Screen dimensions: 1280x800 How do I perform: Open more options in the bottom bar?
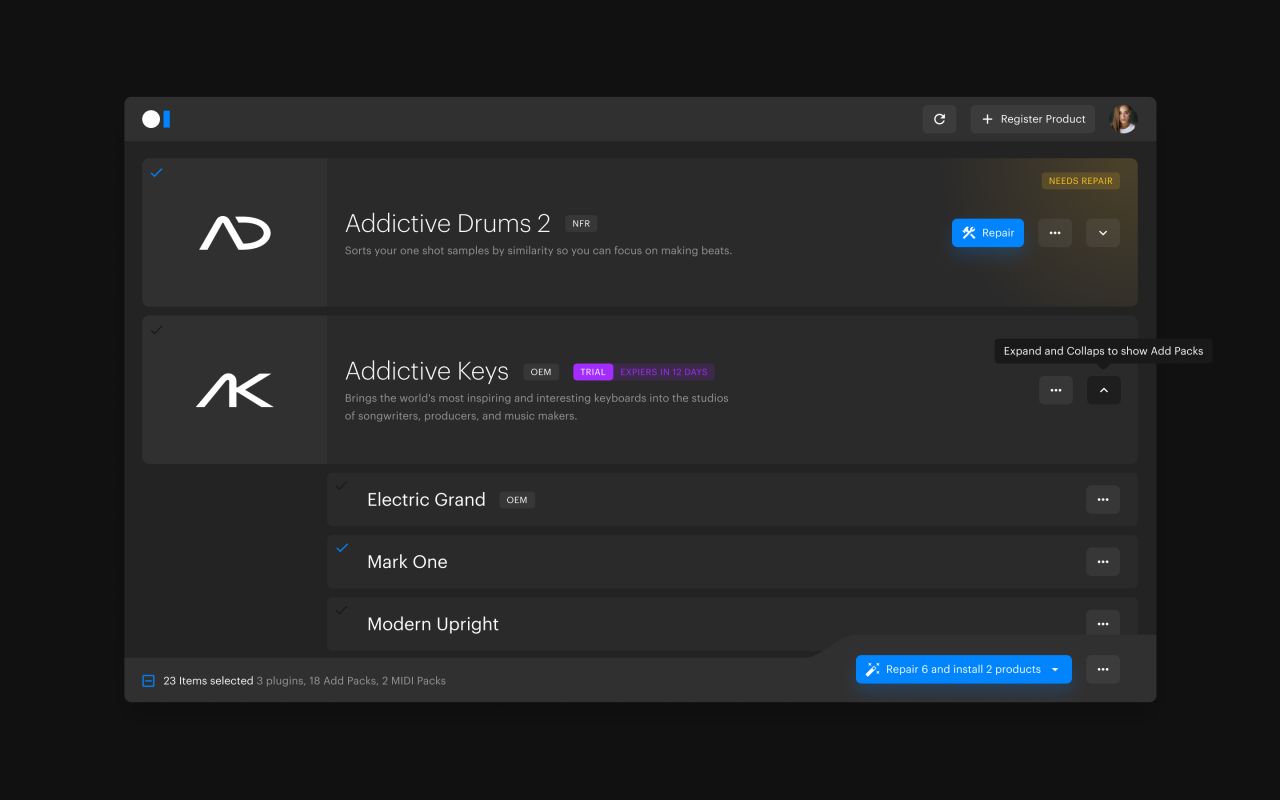click(x=1102, y=670)
